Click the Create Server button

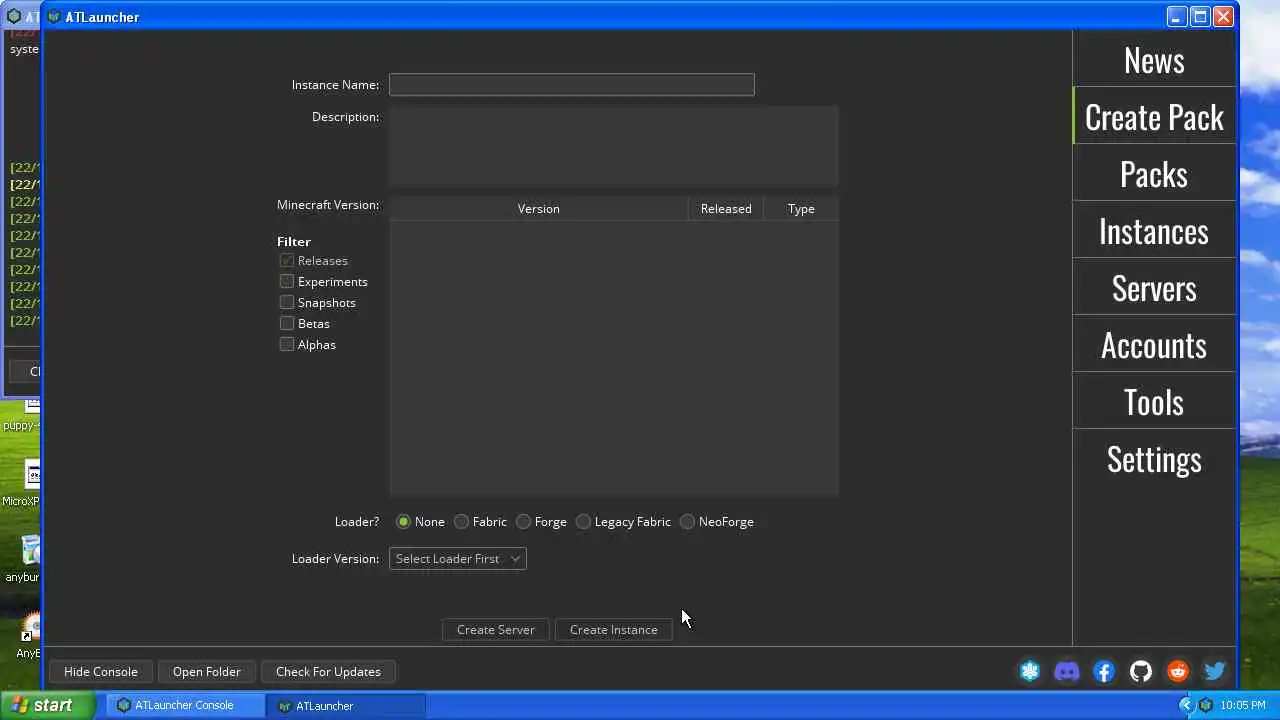pos(496,630)
